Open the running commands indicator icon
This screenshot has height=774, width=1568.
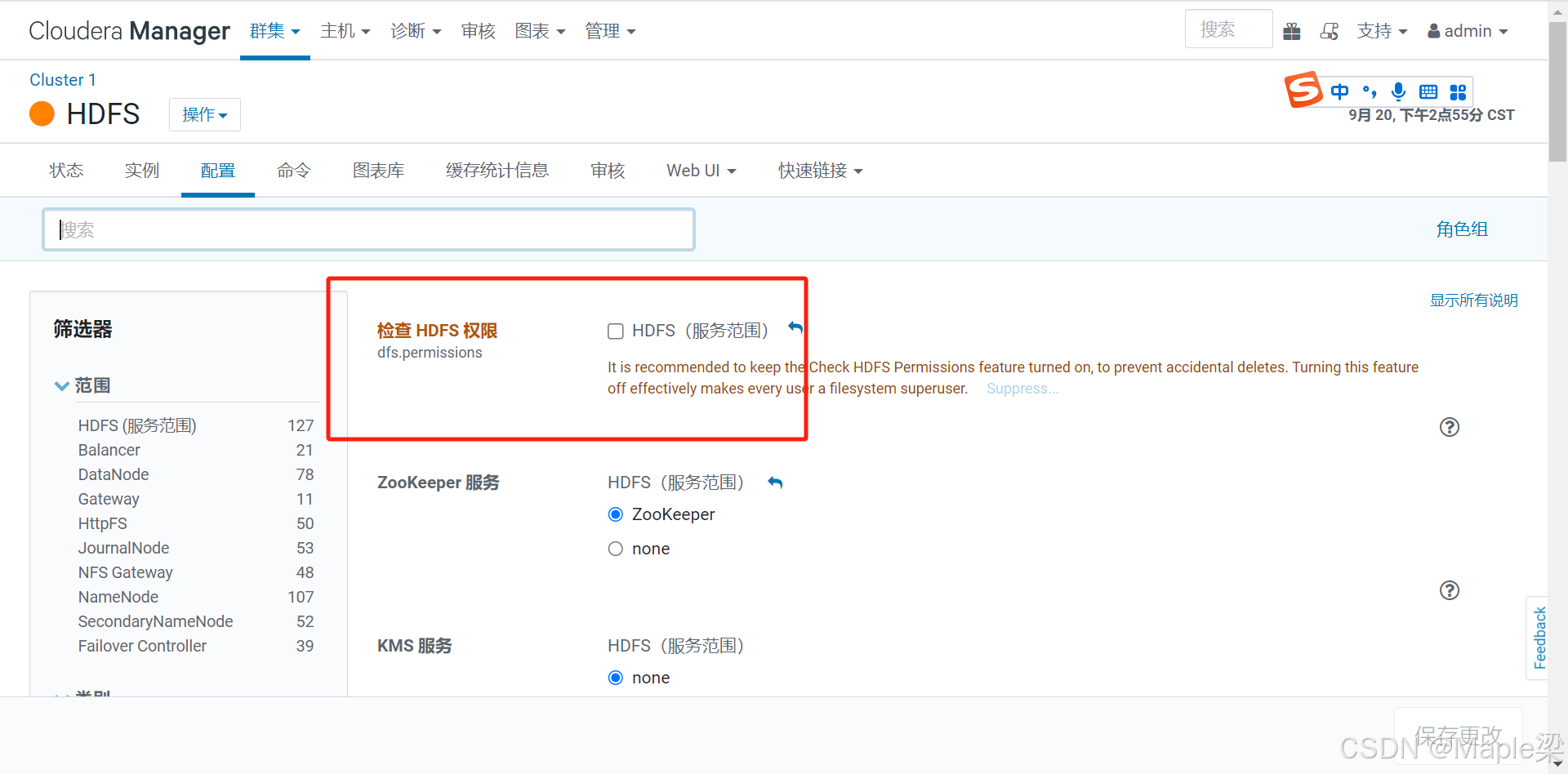tap(1330, 30)
